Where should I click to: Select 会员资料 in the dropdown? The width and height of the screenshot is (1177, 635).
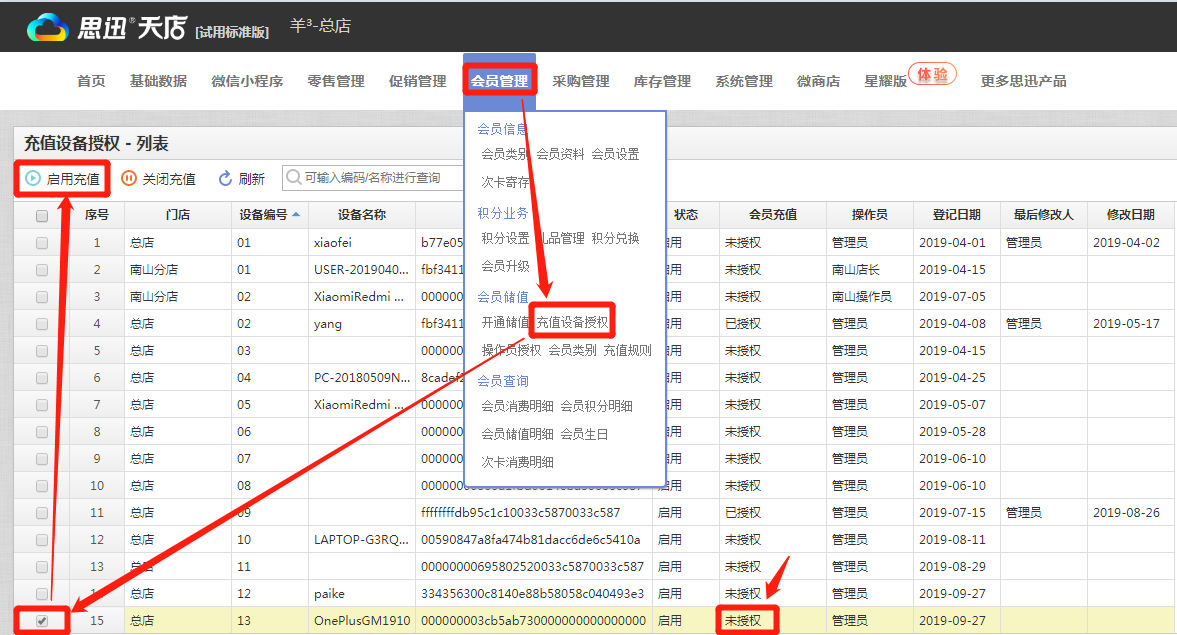coord(560,154)
